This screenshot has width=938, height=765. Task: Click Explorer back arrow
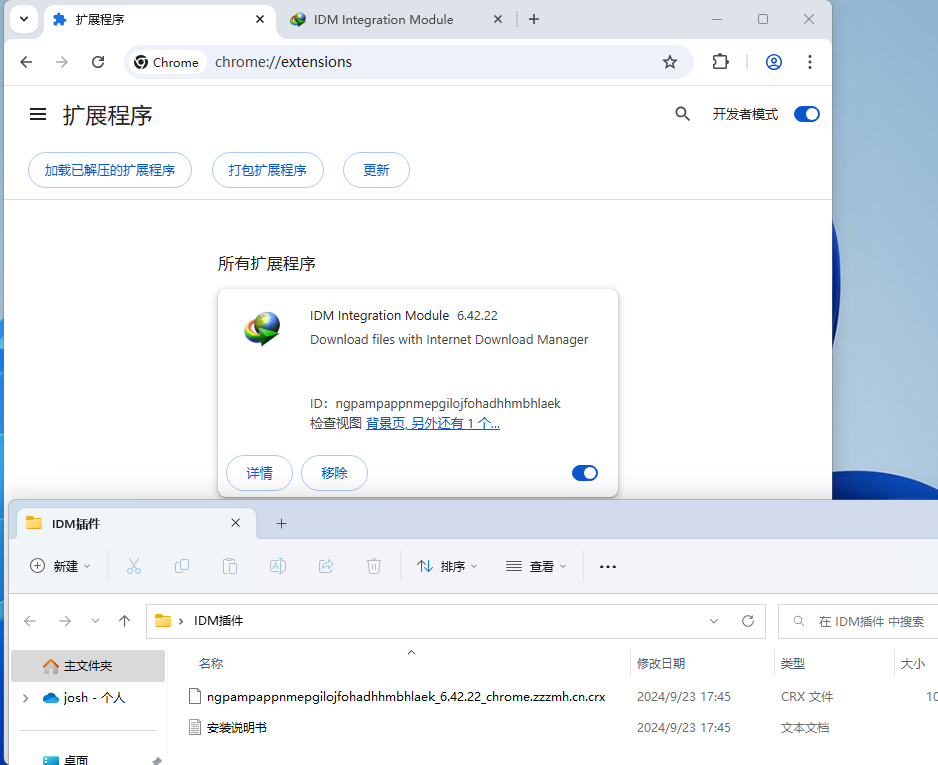[x=30, y=621]
